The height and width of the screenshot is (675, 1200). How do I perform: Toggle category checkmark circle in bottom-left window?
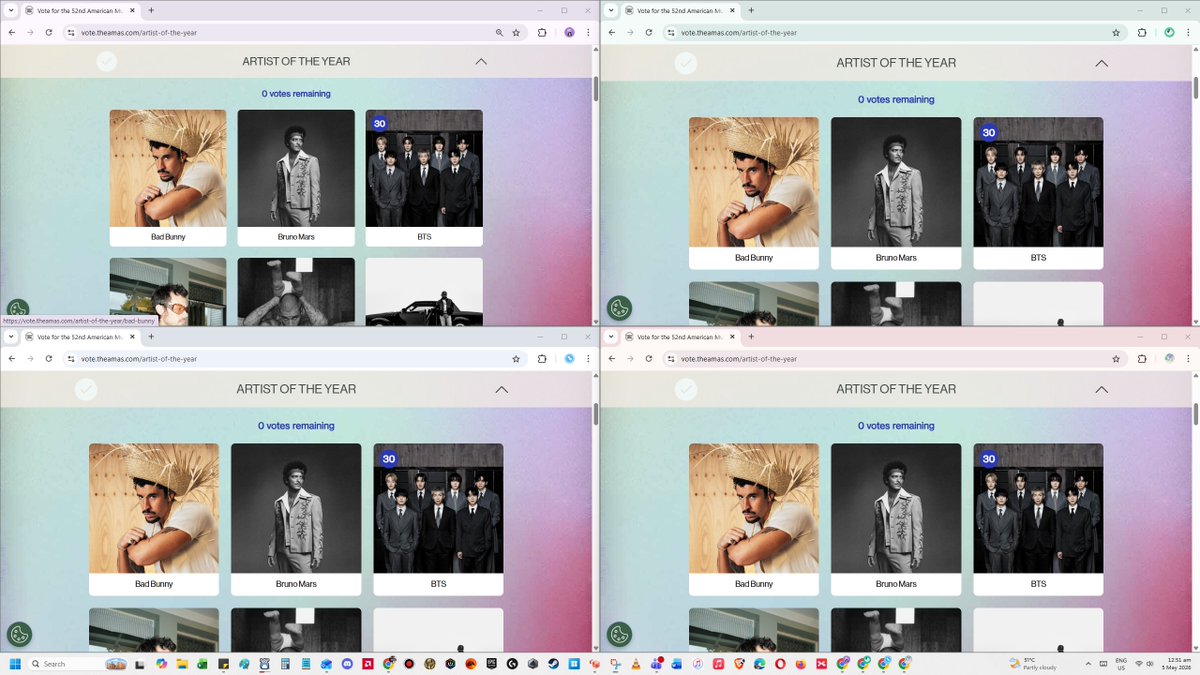point(86,389)
